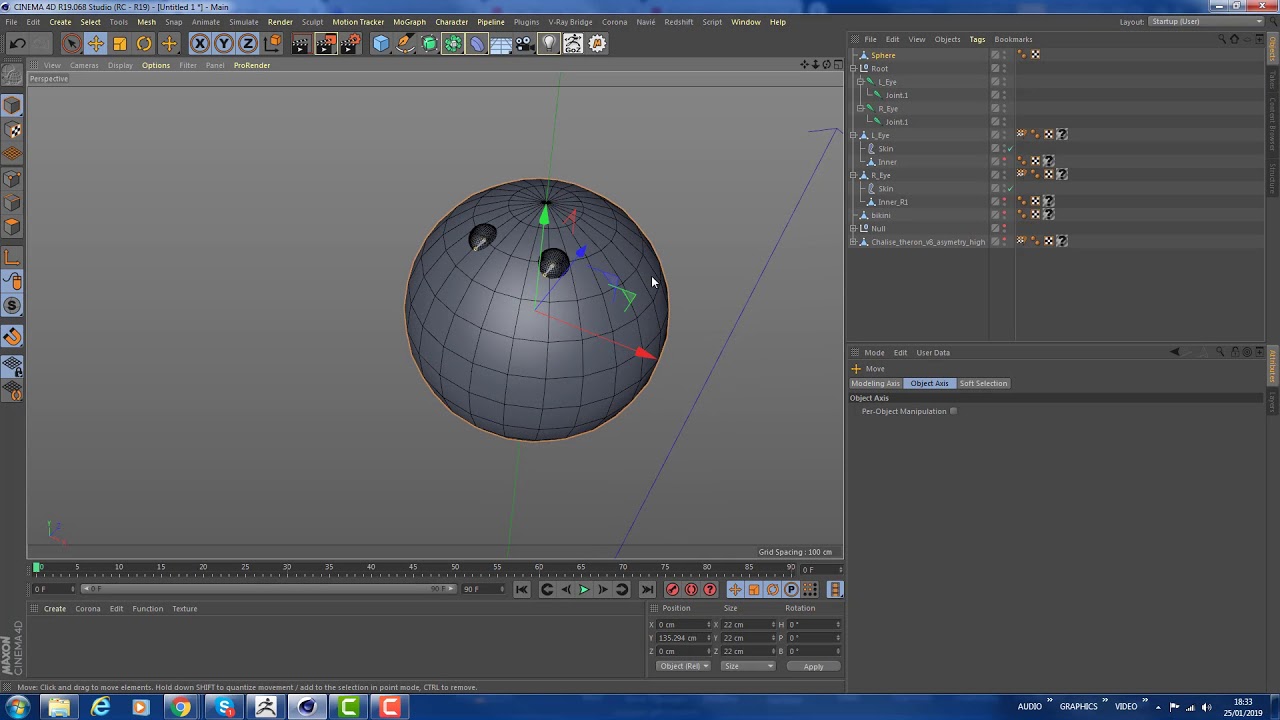Click the Autokeying button
1280x720 pixels.
[691, 590]
